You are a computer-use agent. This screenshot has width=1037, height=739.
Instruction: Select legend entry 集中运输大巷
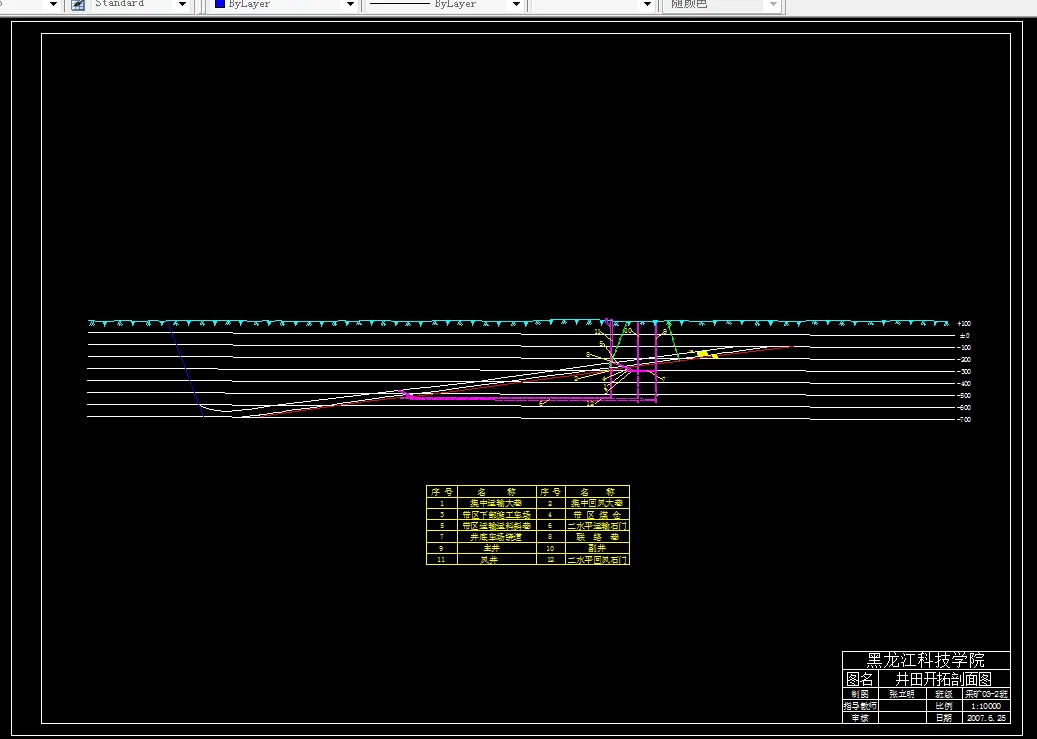click(495, 503)
